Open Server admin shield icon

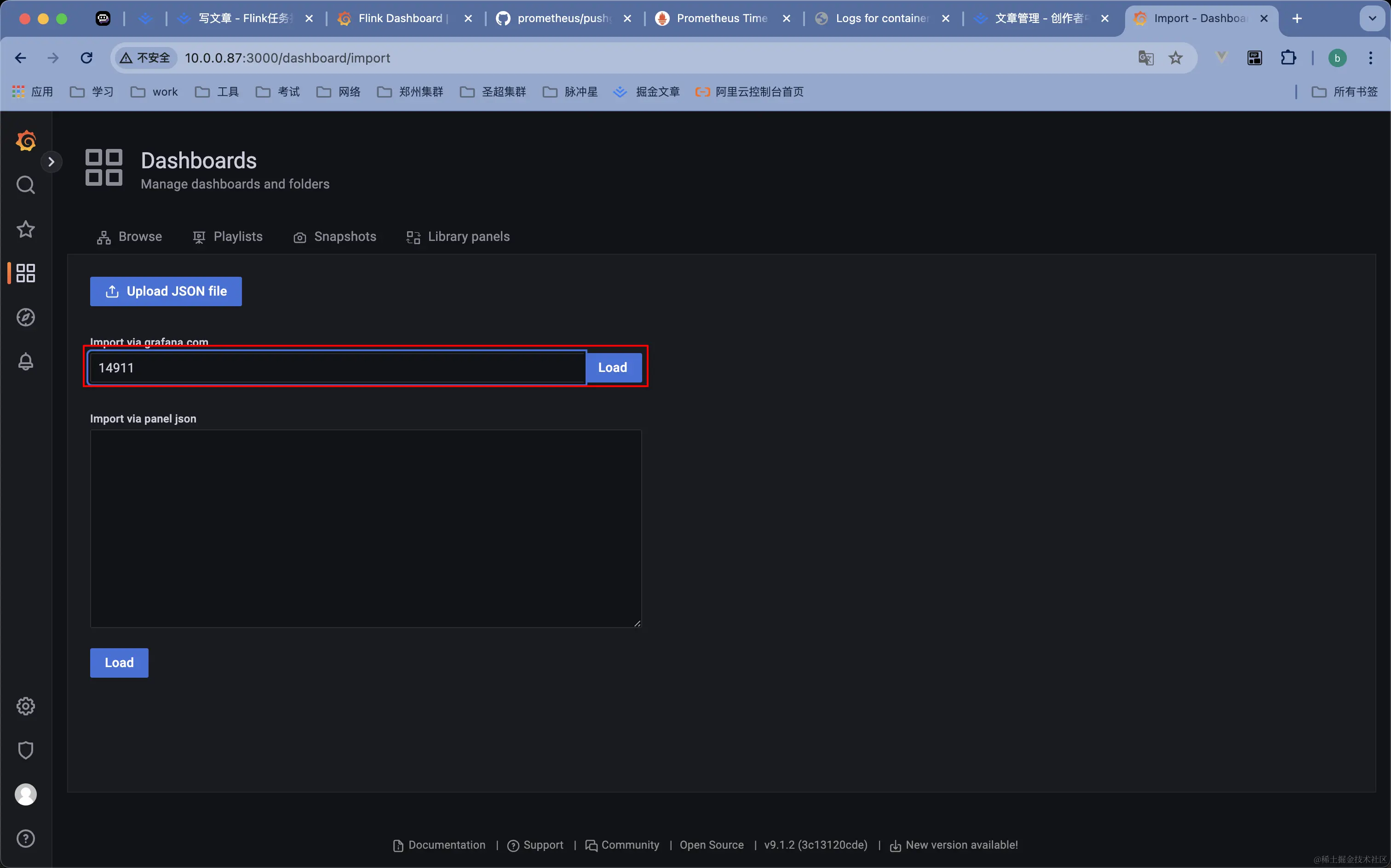(26, 750)
